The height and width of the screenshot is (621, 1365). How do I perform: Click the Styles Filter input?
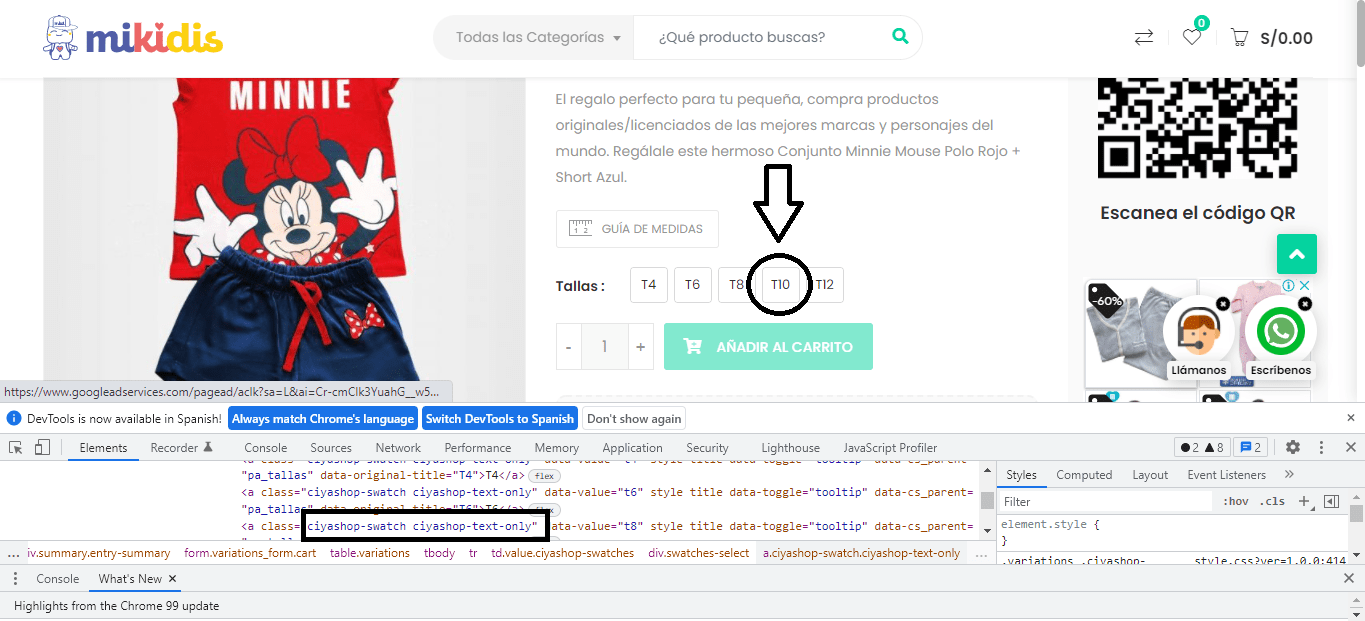pos(1105,501)
